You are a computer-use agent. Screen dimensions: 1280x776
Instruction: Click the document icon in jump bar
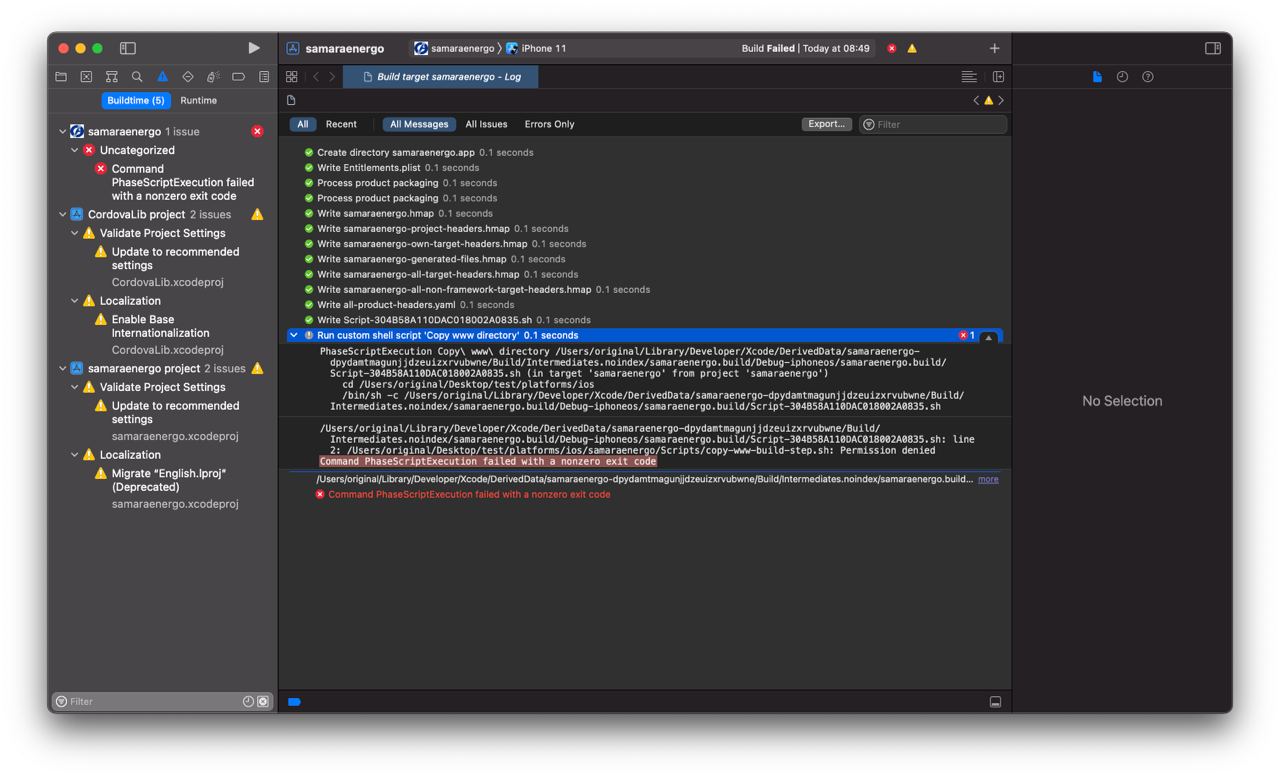click(291, 100)
